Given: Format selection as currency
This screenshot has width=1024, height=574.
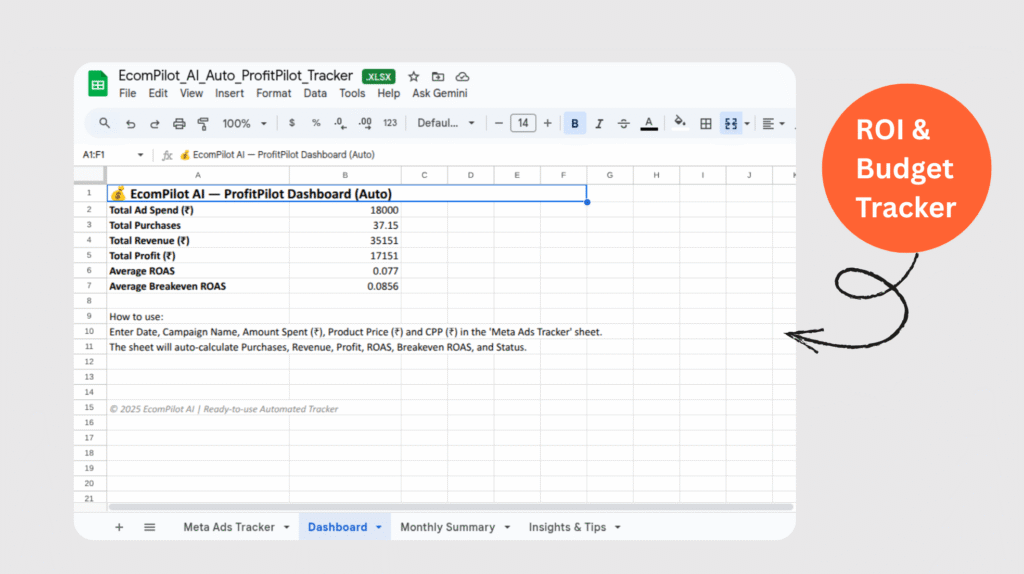Looking at the screenshot, I should pos(291,124).
